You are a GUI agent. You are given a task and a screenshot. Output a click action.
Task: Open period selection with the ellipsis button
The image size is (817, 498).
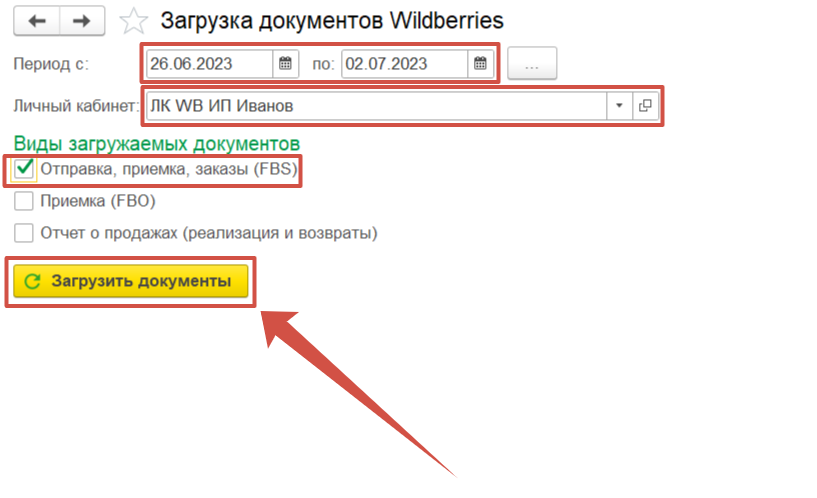[532, 64]
